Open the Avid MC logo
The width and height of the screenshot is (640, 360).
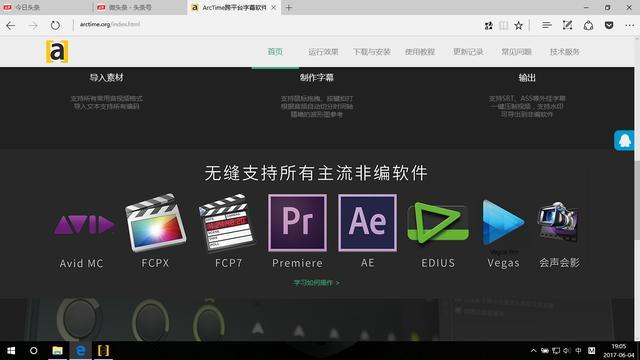[x=84, y=224]
